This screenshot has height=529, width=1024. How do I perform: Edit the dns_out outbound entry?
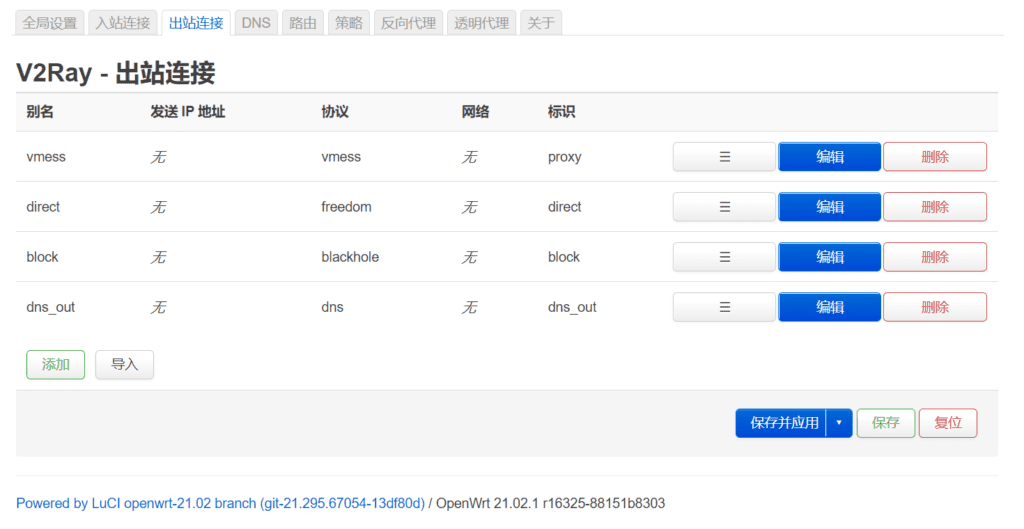[x=829, y=307]
